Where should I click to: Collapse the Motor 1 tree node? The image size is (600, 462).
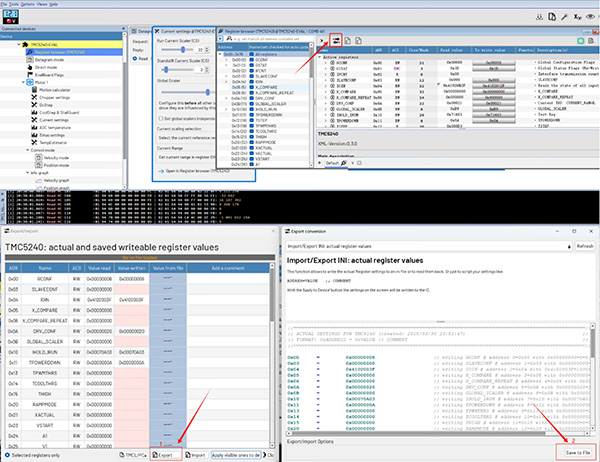point(22,80)
